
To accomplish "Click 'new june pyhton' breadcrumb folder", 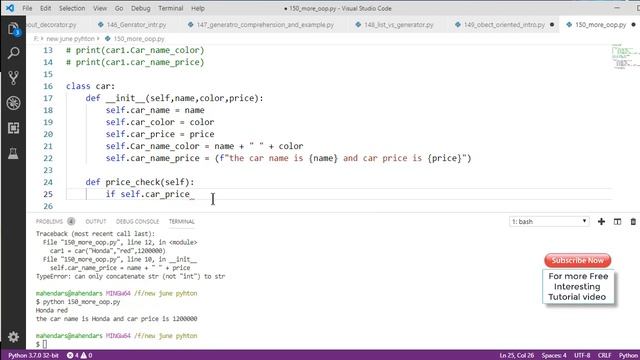I will coord(70,39).
